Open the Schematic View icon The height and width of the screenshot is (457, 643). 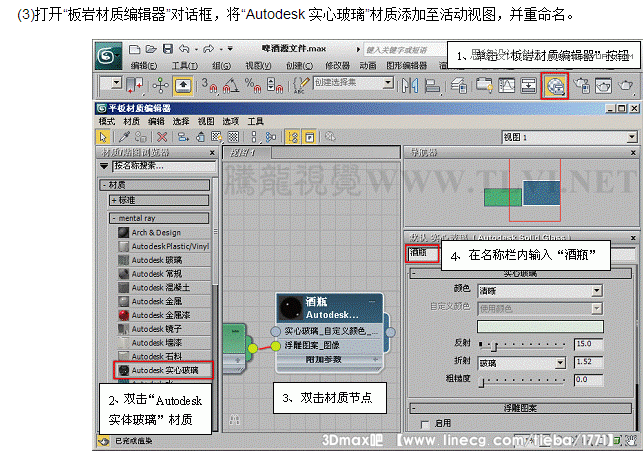coord(529,85)
